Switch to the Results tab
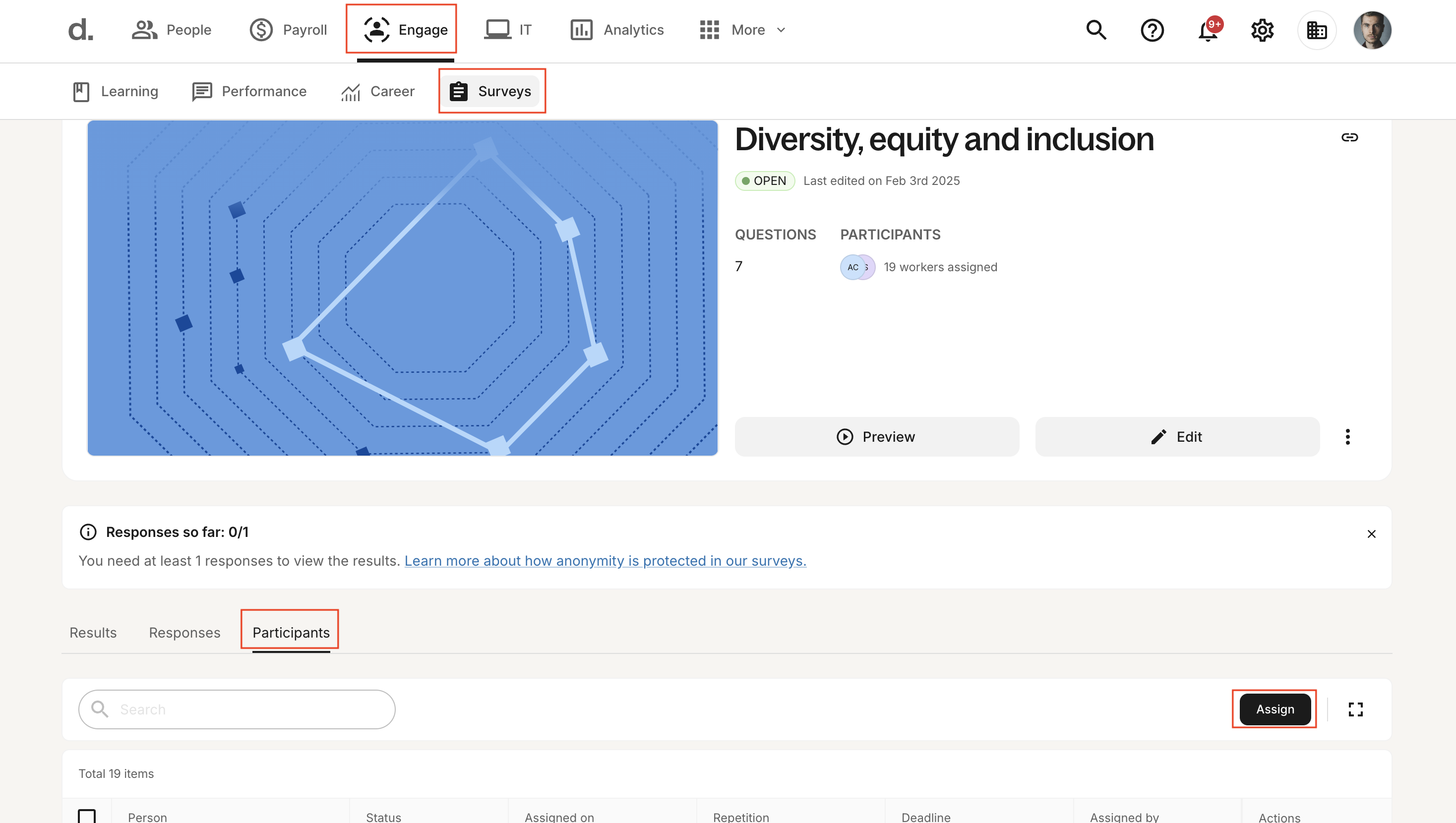Image resolution: width=1456 pixels, height=823 pixels. click(93, 633)
